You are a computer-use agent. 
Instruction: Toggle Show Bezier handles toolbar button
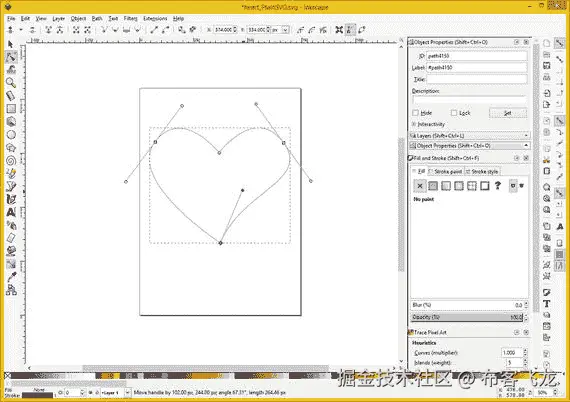tap(350, 30)
